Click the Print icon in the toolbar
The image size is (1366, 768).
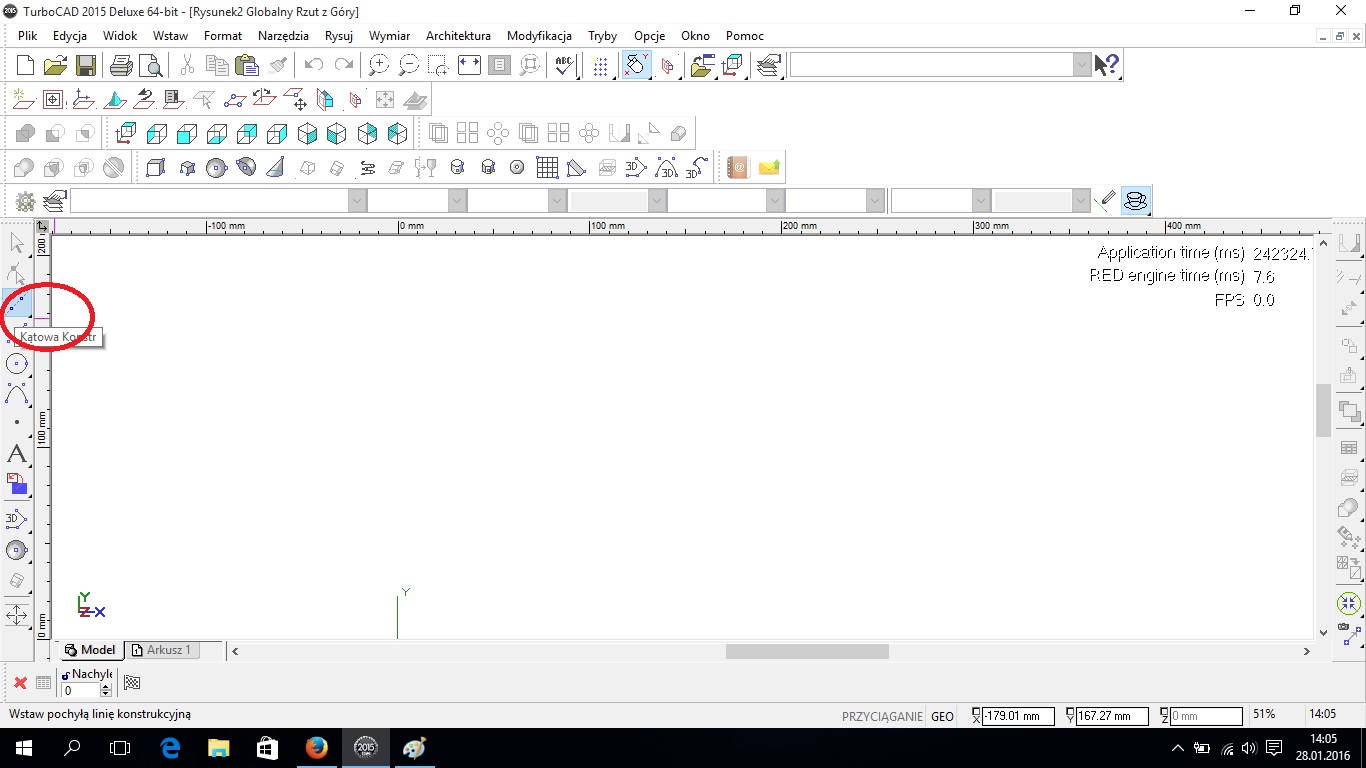(x=121, y=66)
